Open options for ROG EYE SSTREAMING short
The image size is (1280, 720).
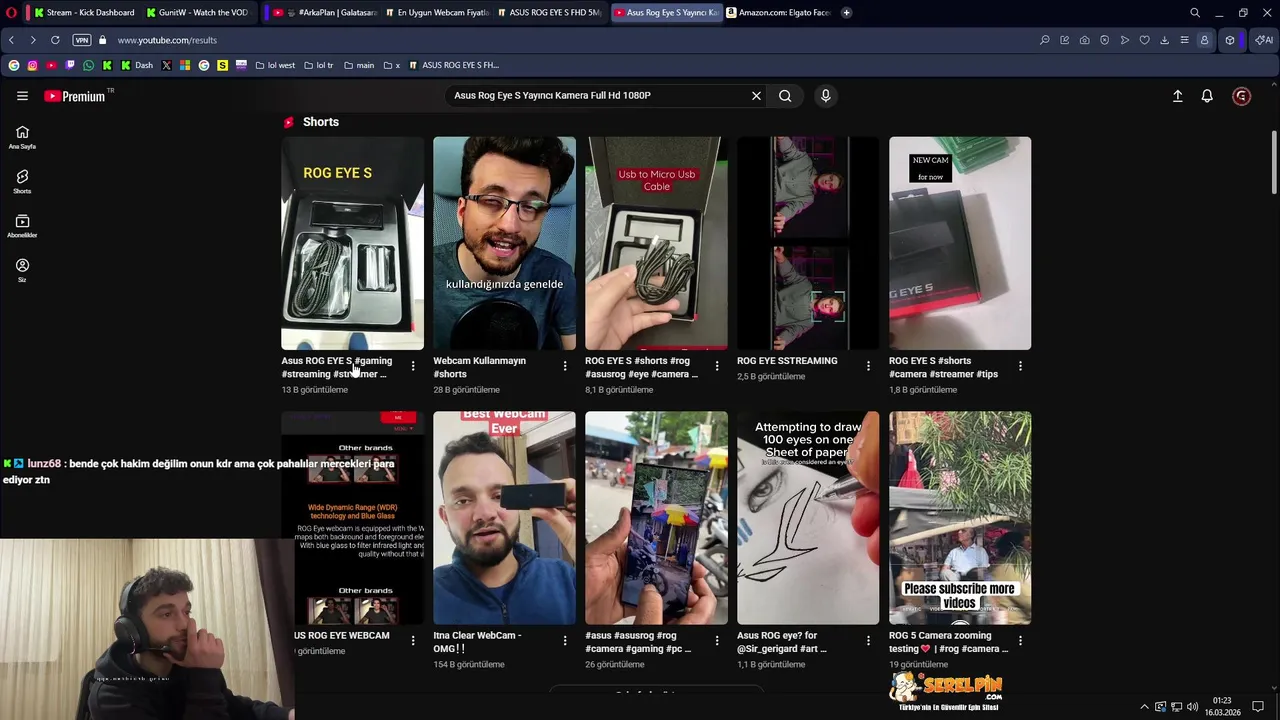[x=868, y=366]
